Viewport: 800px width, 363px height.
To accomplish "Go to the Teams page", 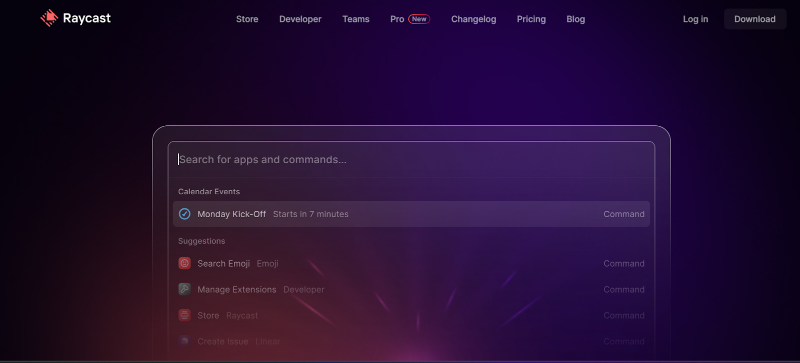I will tap(356, 19).
